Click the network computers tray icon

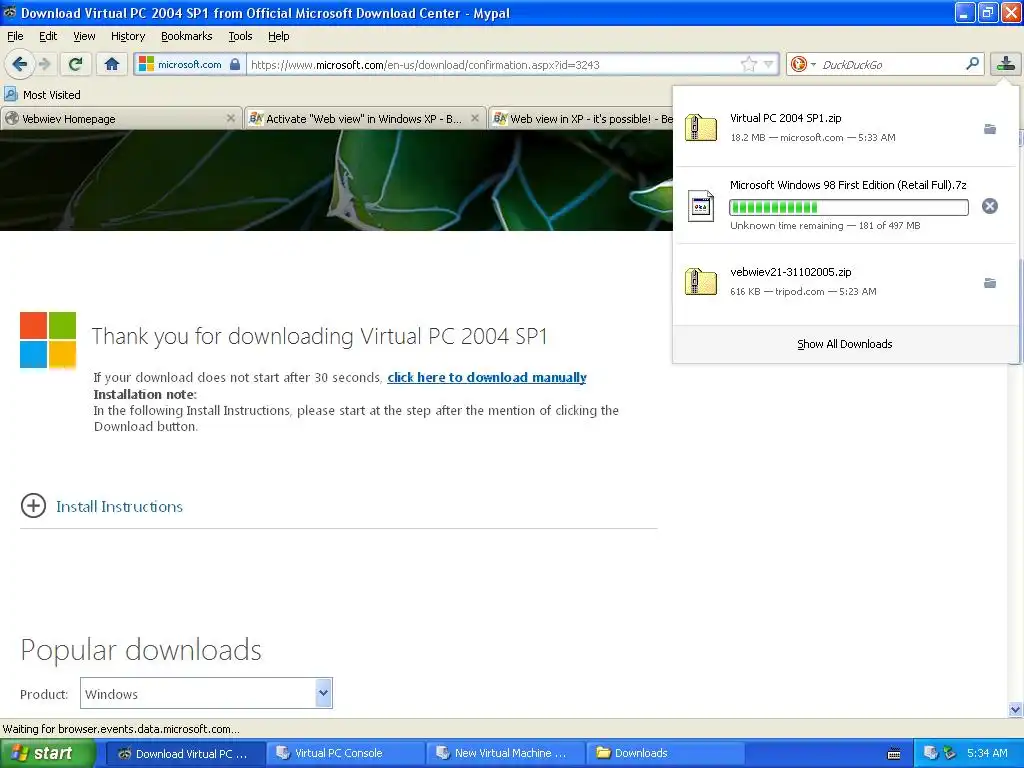931,753
